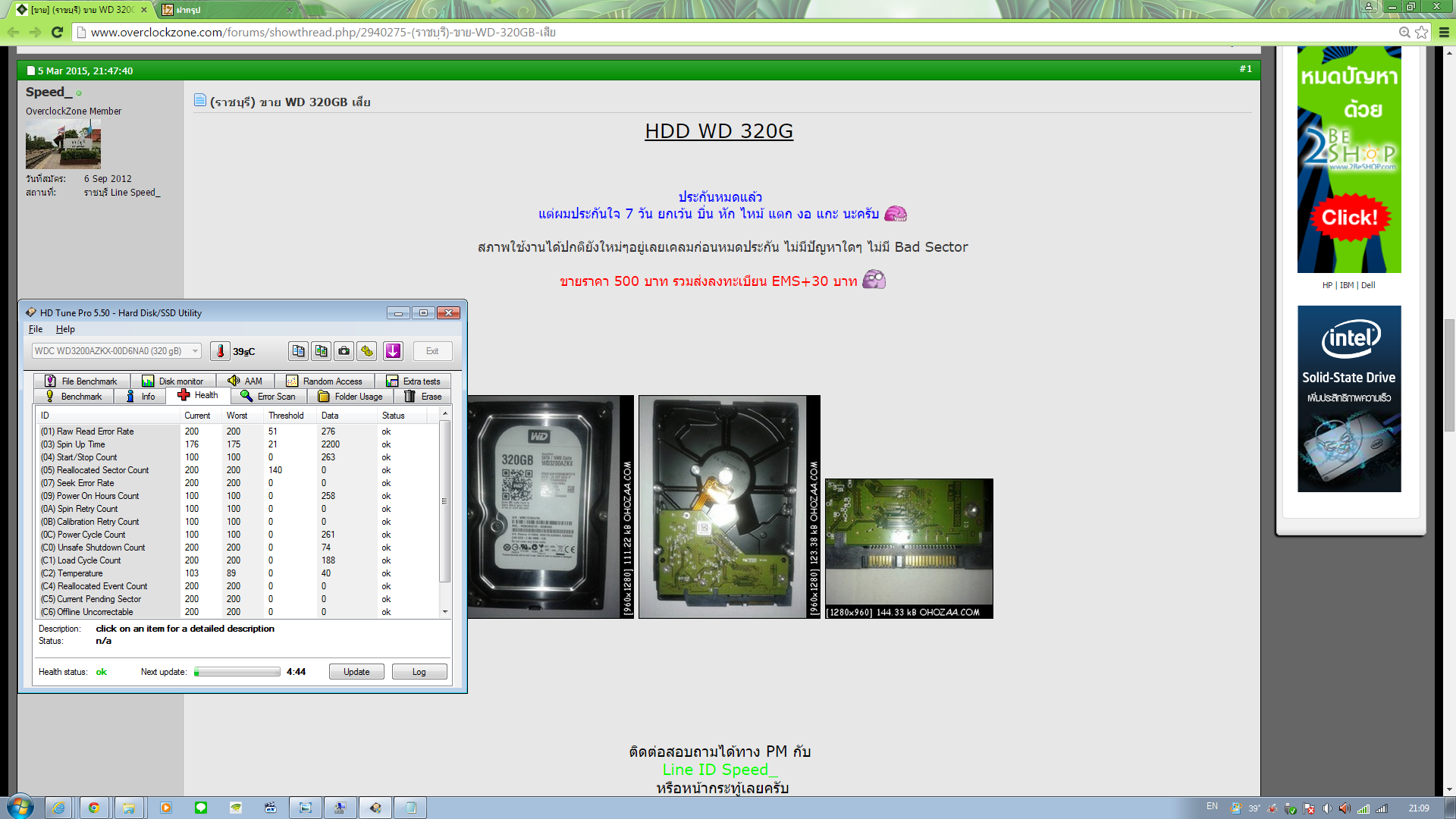Bookmark this page with the star icon
Viewport: 1456px width, 819px height.
click(1422, 32)
